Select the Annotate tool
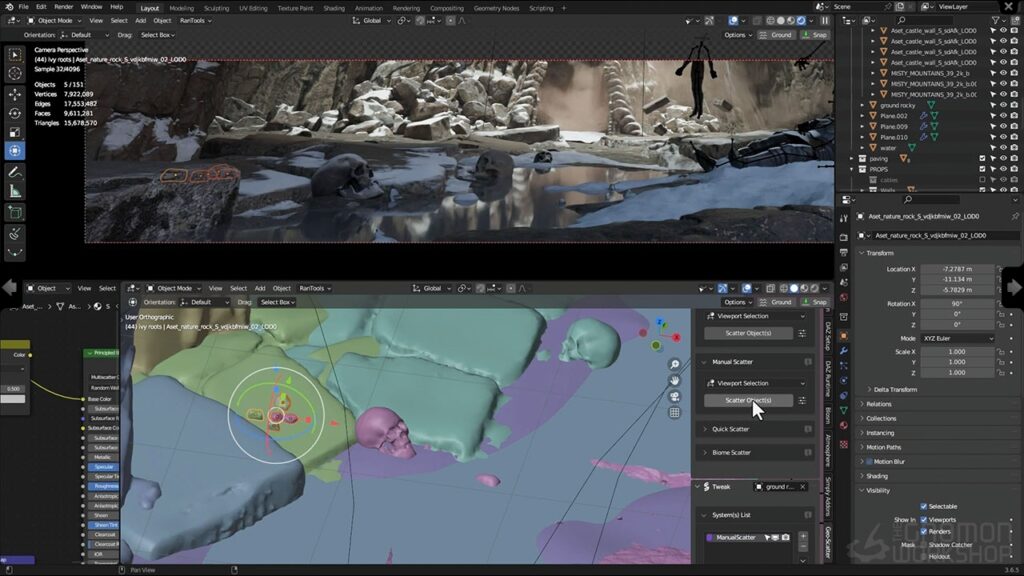Viewport: 1024px width, 576px height. pyautogui.click(x=15, y=172)
